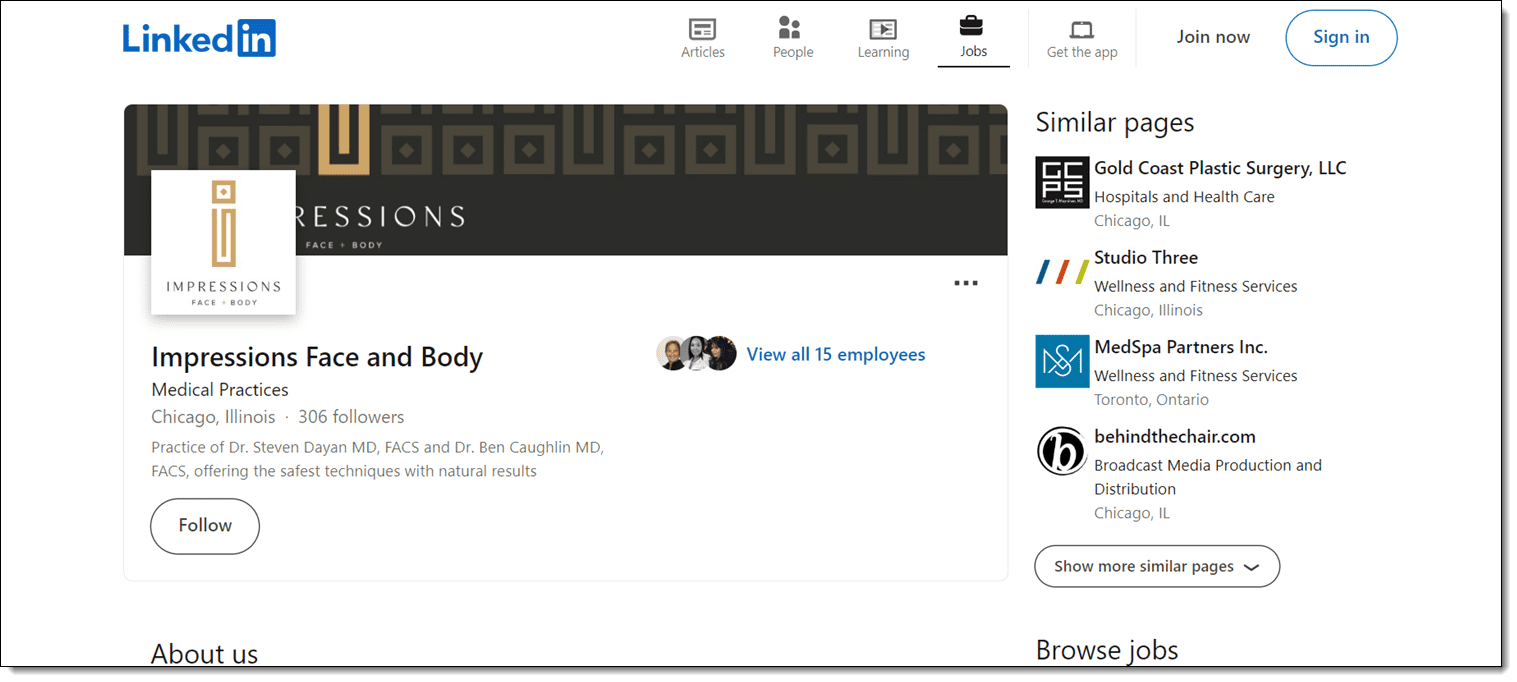Open the Articles nav icon
The height and width of the screenshot is (682, 1517).
[703, 29]
